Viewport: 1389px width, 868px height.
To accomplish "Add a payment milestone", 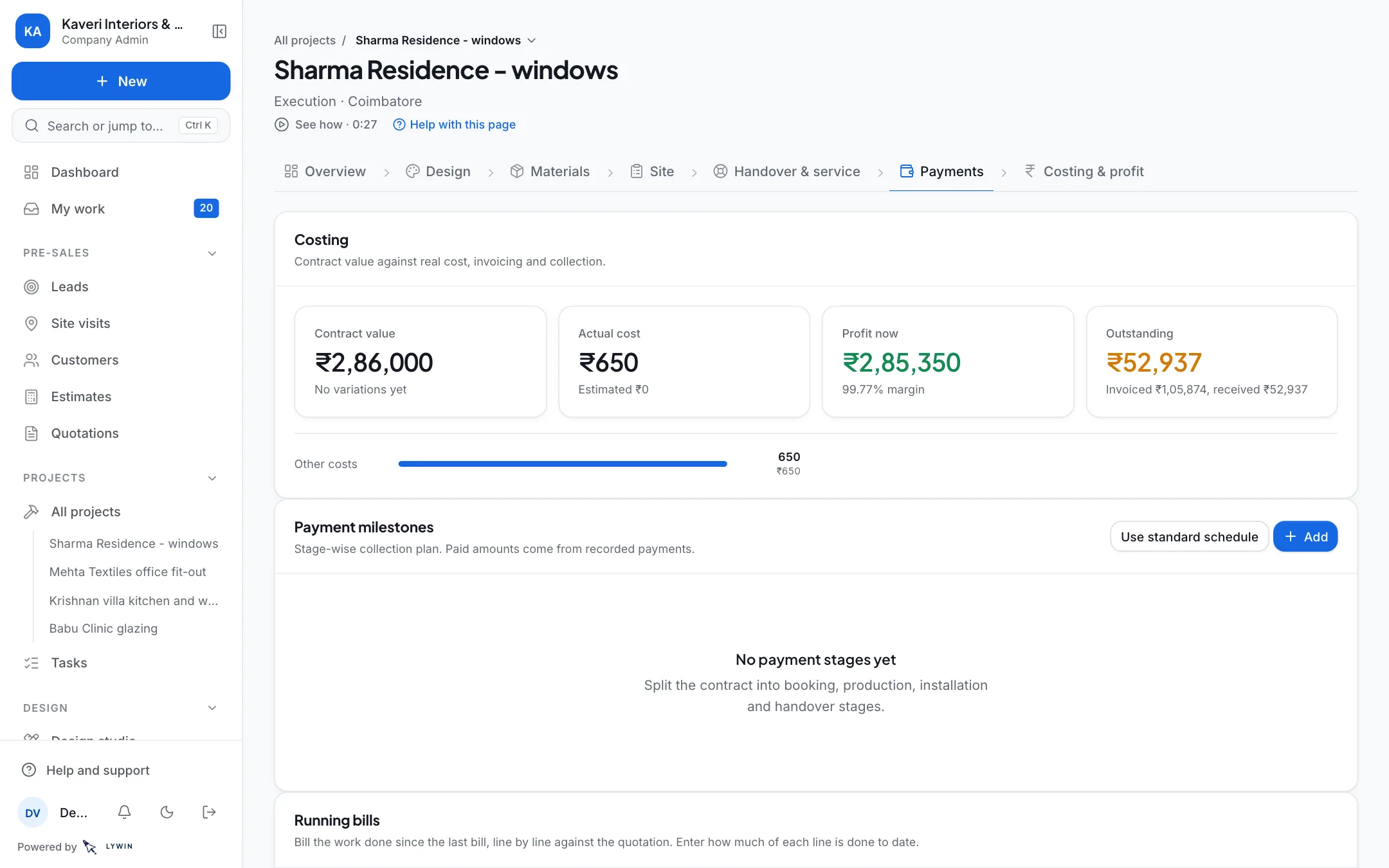I will (x=1305, y=537).
